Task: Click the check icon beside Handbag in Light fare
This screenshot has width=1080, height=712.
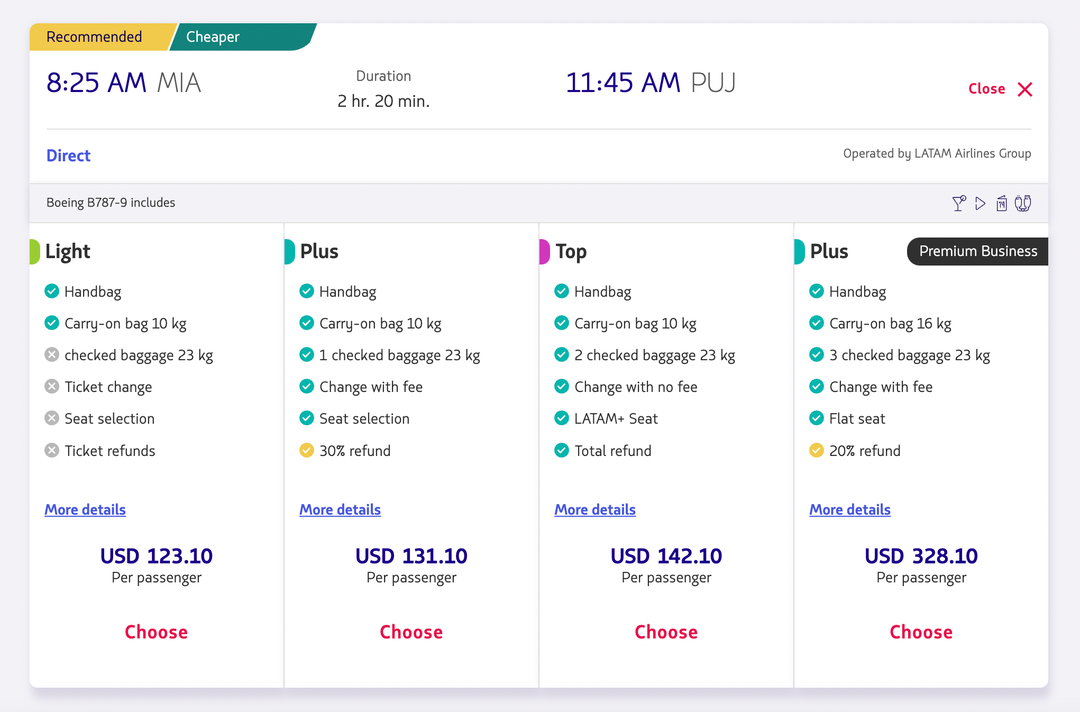Action: coord(50,291)
